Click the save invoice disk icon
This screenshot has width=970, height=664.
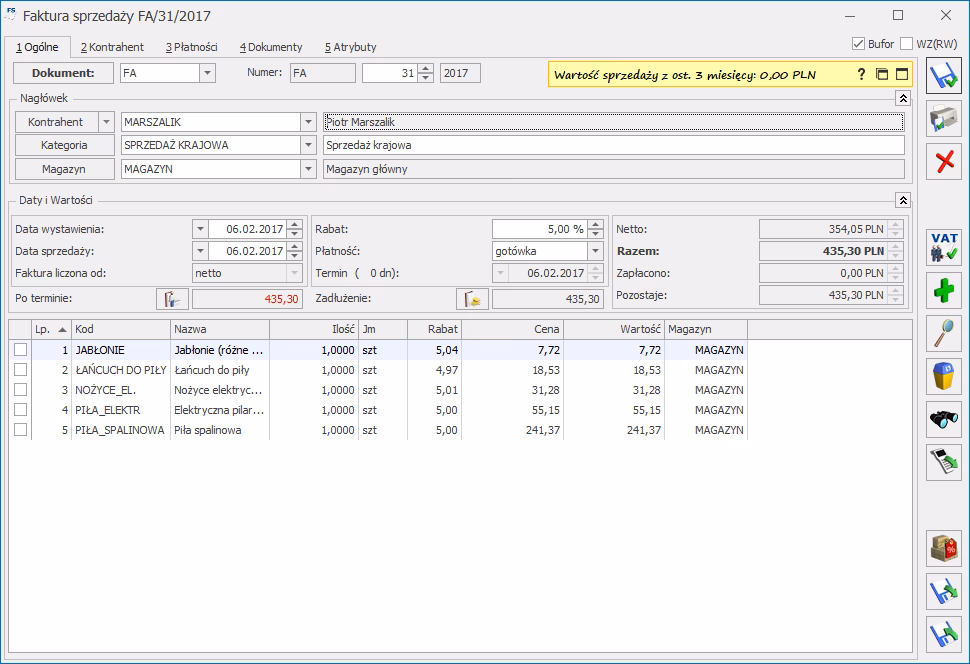(944, 76)
